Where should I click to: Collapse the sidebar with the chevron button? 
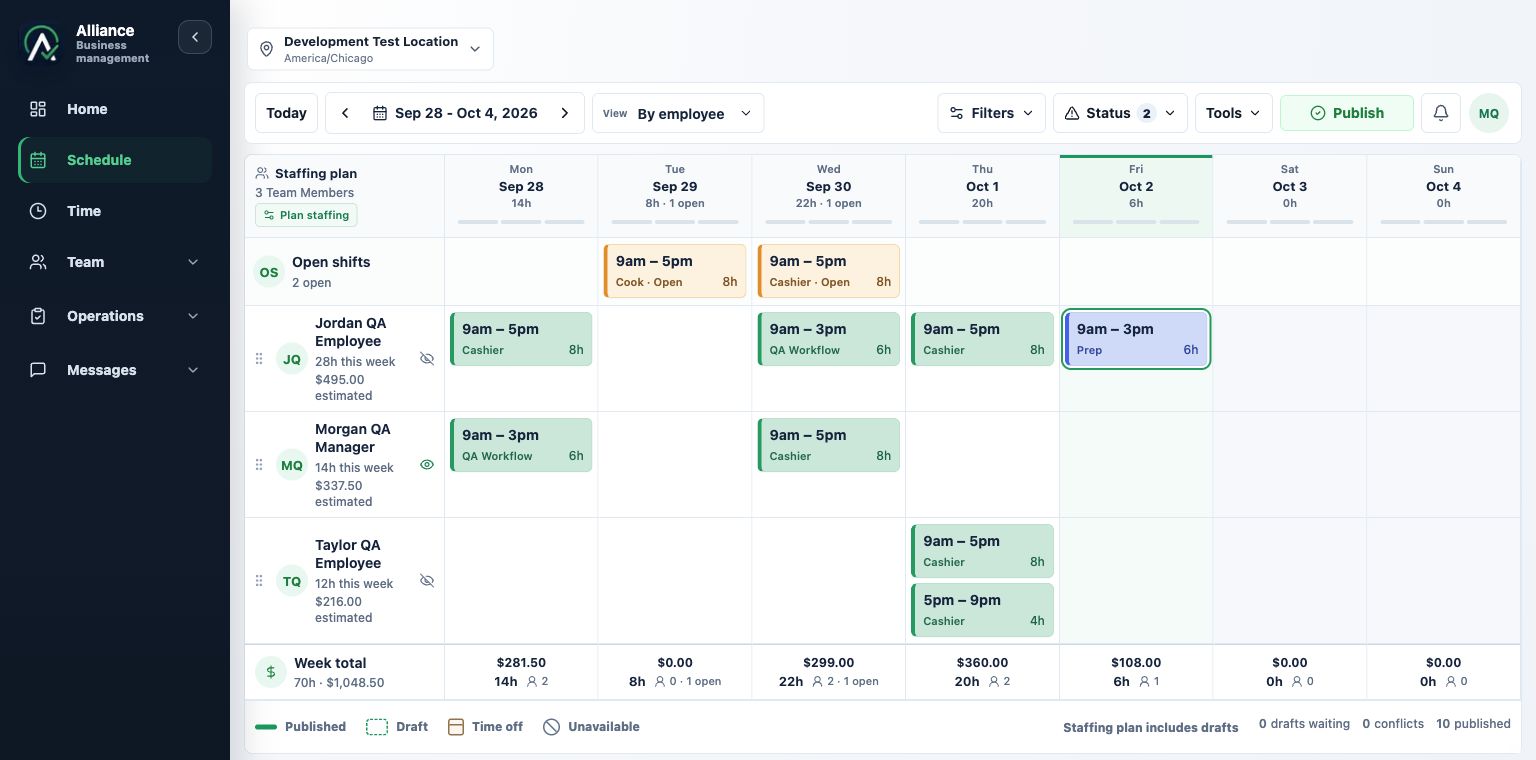195,37
